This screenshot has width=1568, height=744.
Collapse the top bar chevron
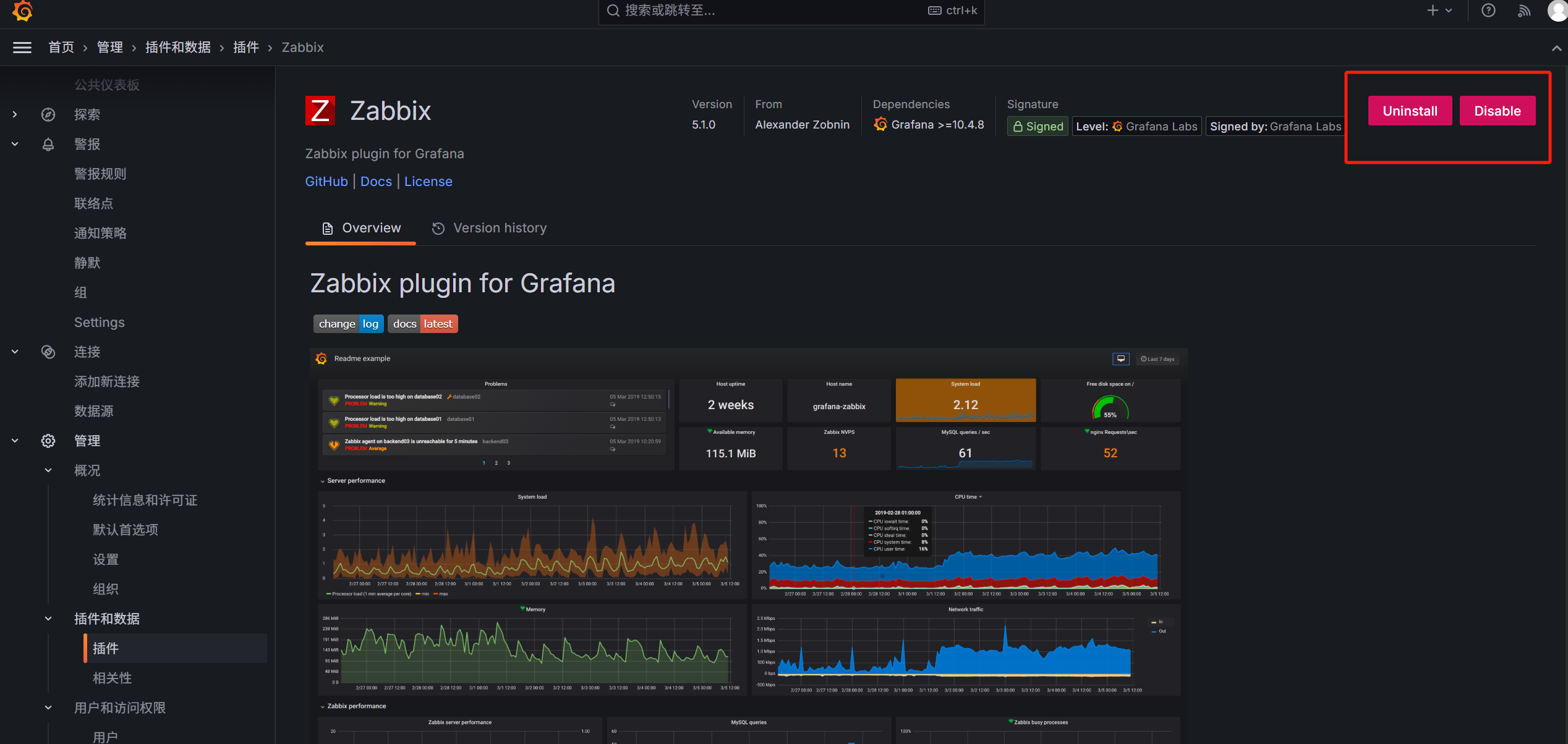(x=1556, y=48)
